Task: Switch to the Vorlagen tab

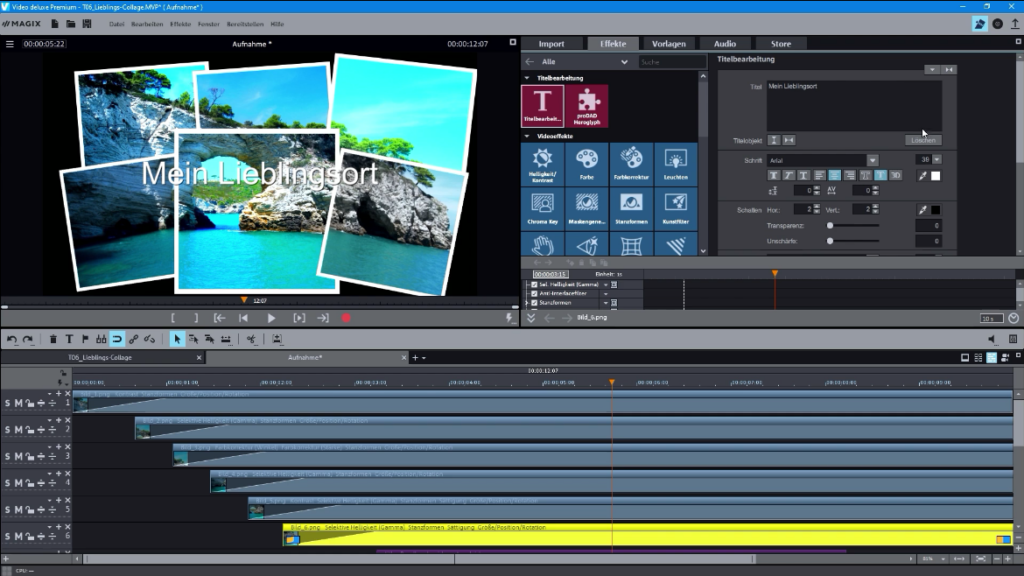Action: [x=668, y=44]
